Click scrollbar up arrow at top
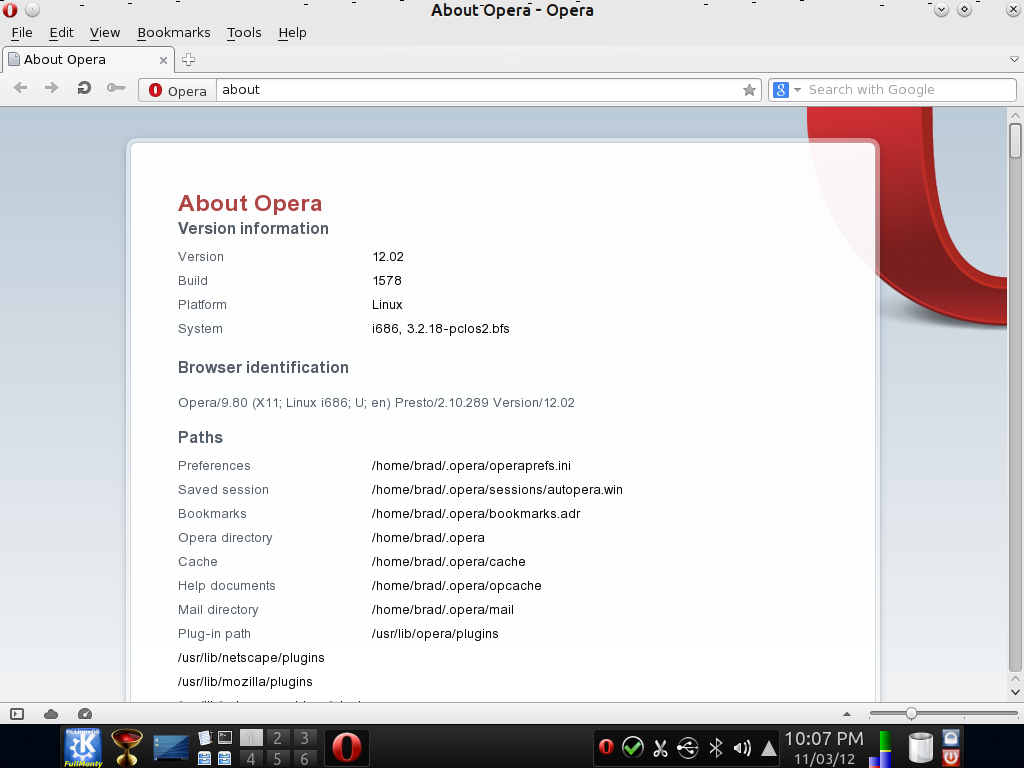This screenshot has width=1024, height=768. [1015, 116]
